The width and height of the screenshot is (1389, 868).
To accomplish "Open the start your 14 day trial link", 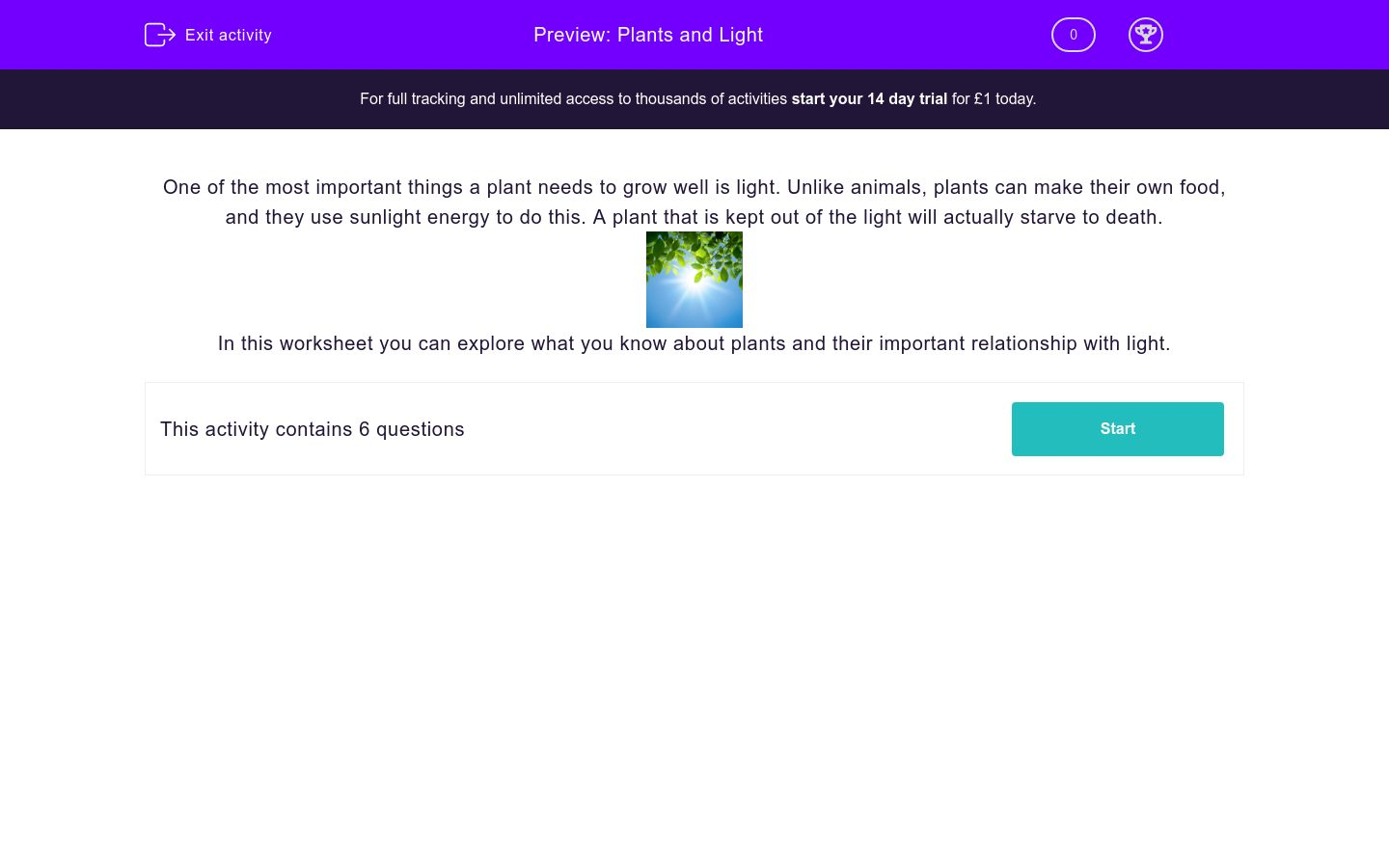I will (x=869, y=98).
